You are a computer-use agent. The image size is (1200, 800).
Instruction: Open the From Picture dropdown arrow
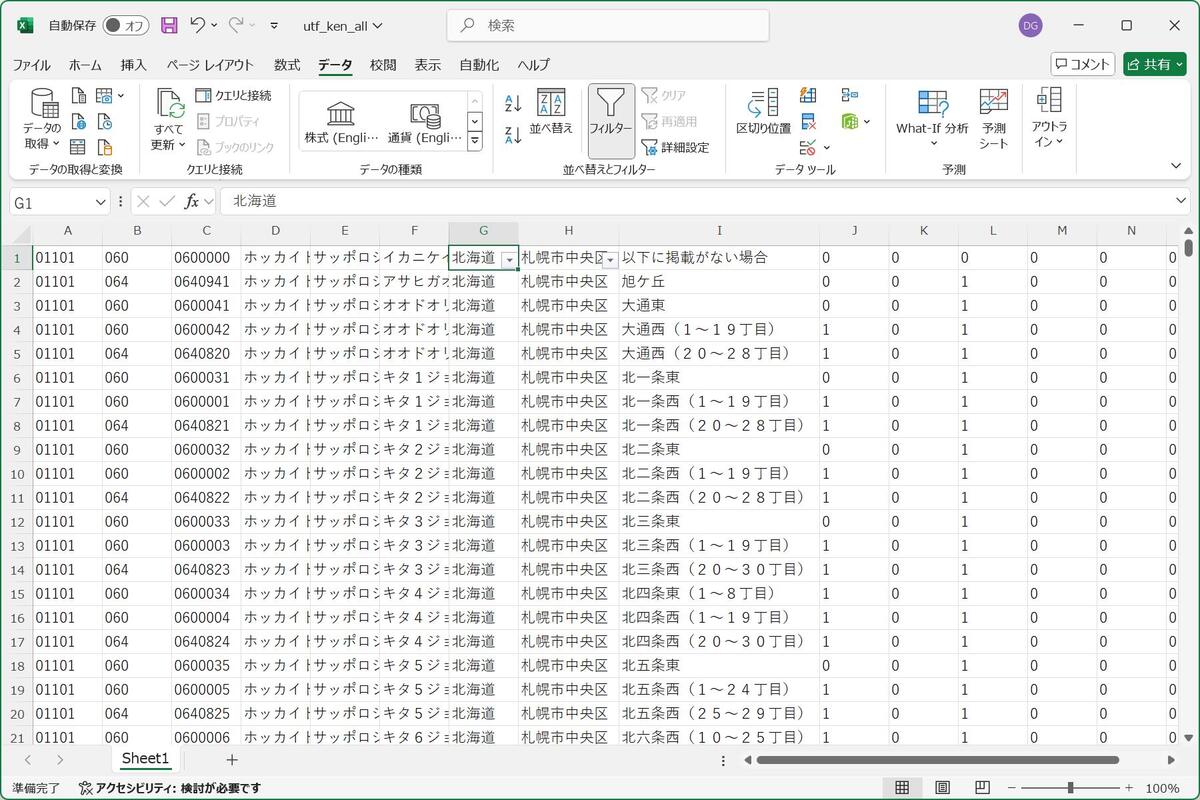(x=121, y=96)
